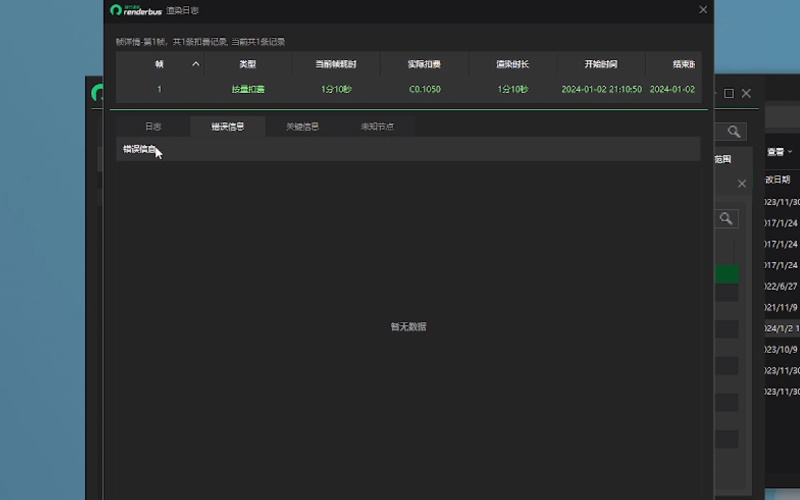Click the 当前帧耗时 column header
This screenshot has width=800, height=500.
[x=336, y=64]
